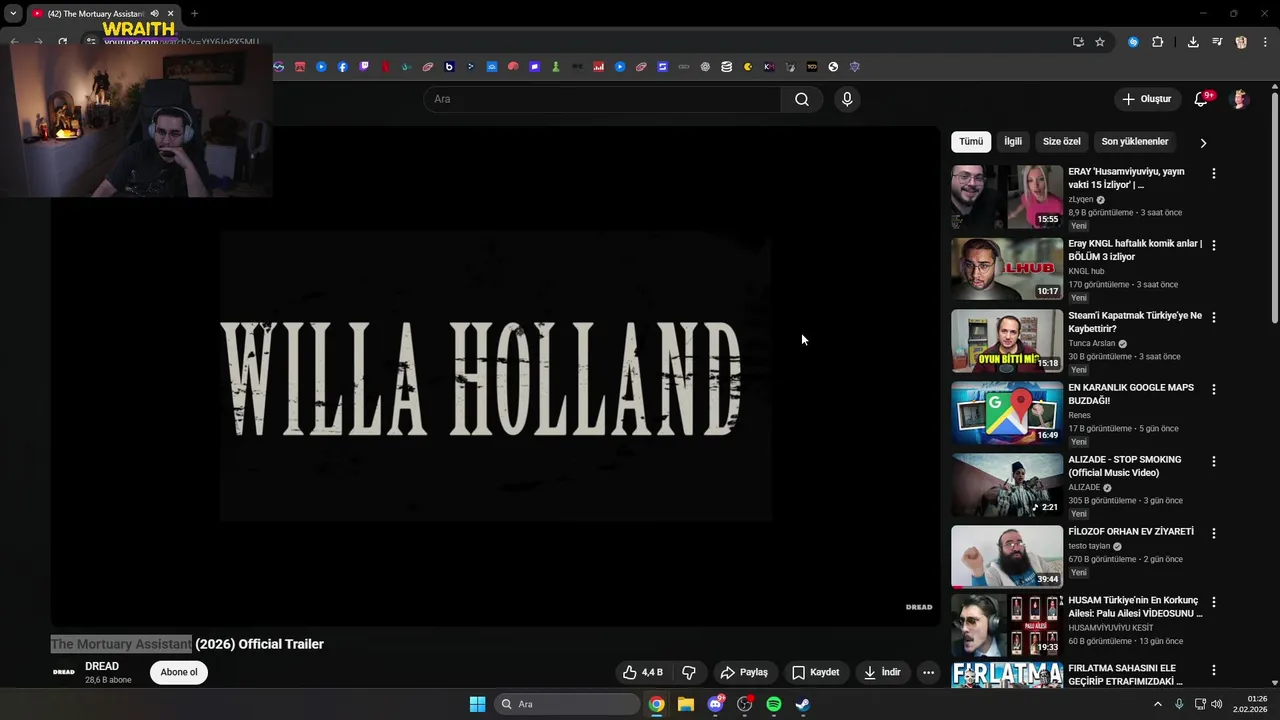Viewport: 1280px width, 720px height.
Task: Open Discord from the taskbar
Action: (x=715, y=704)
